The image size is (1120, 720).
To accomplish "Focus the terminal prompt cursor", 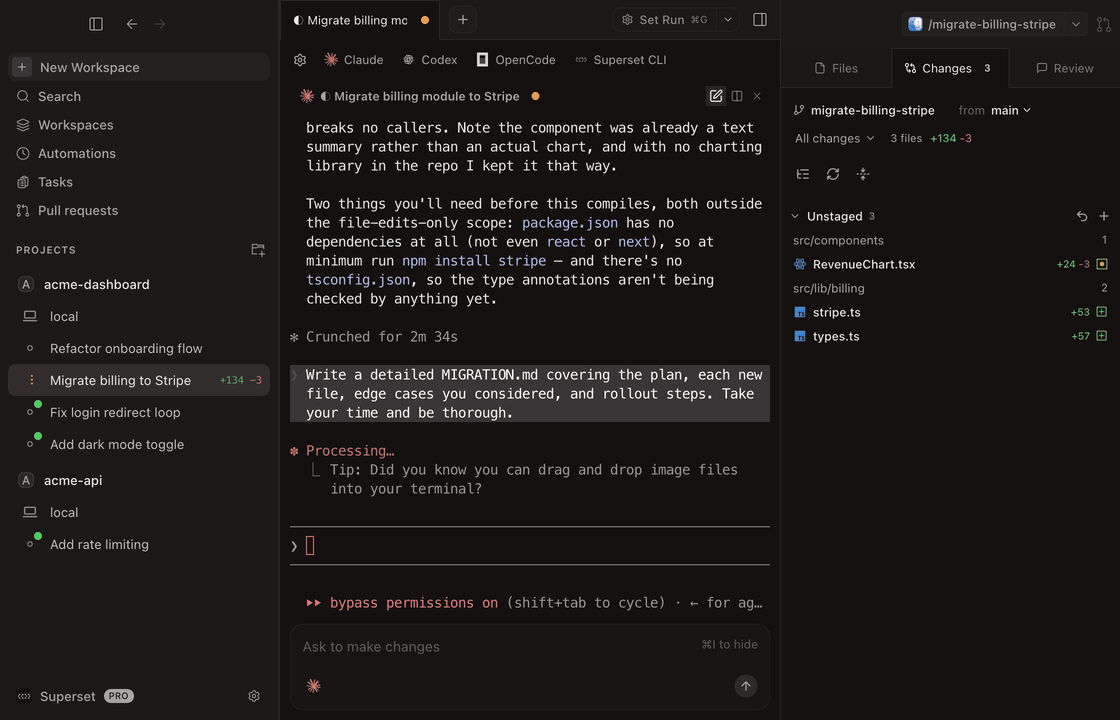I will 310,546.
